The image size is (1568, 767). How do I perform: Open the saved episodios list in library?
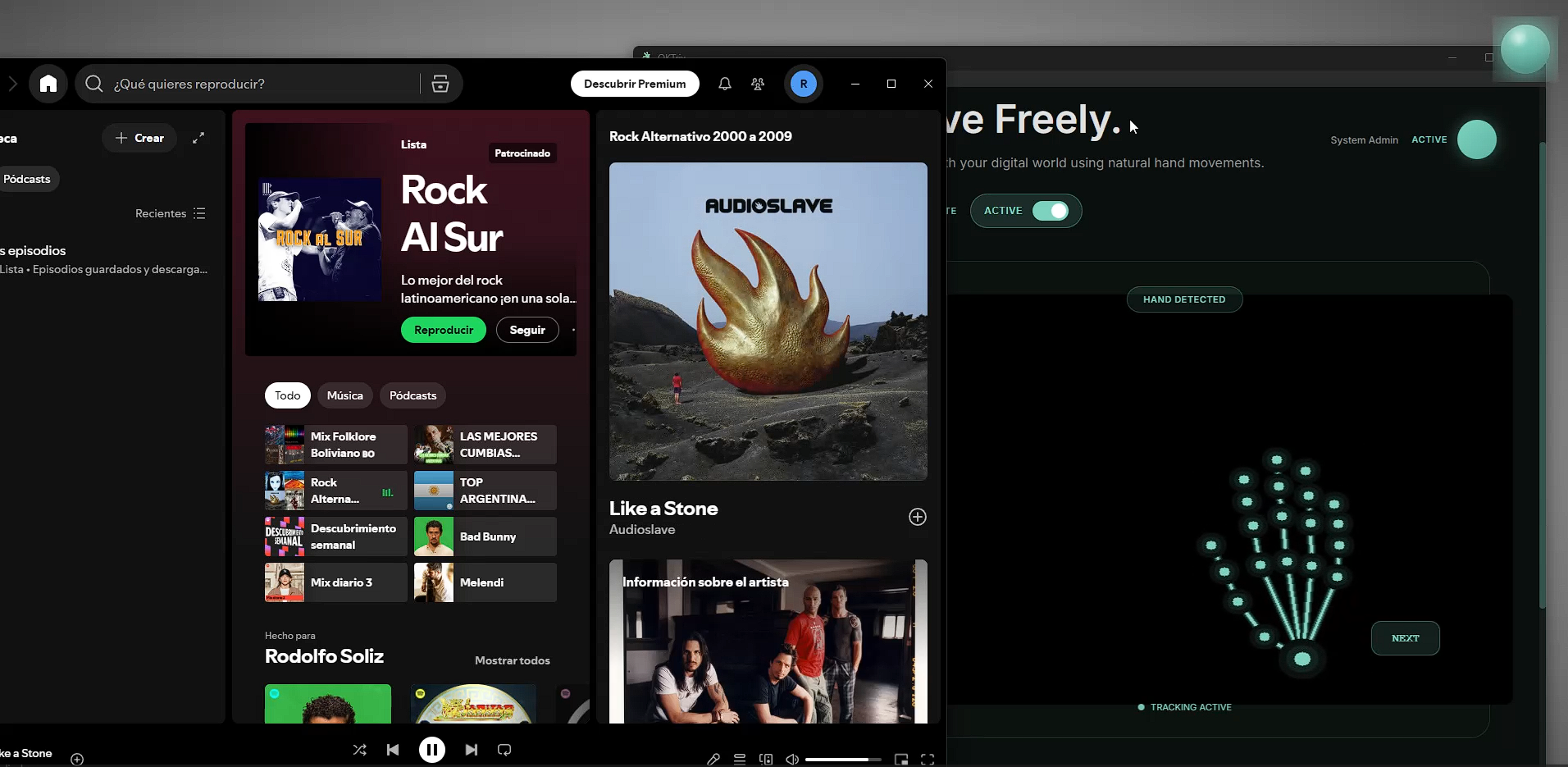(x=104, y=259)
